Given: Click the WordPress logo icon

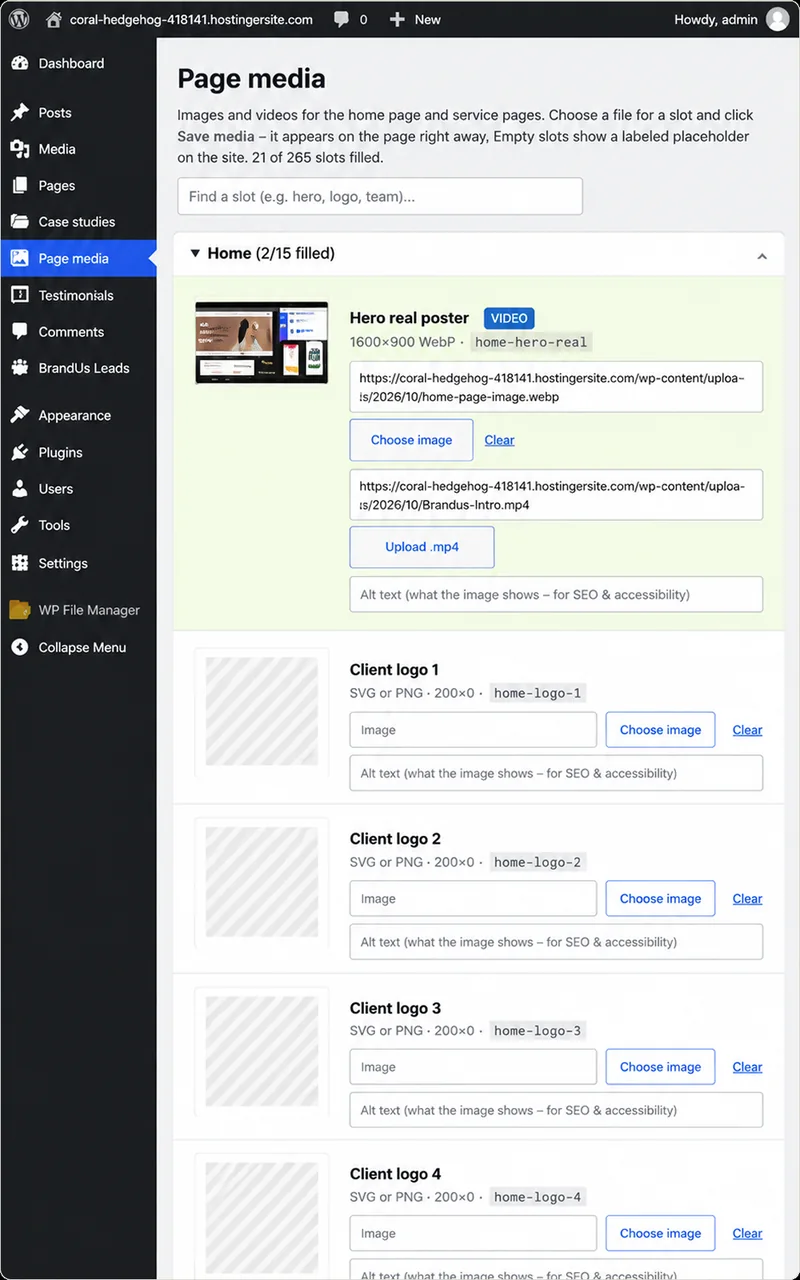Looking at the screenshot, I should tap(19, 19).
